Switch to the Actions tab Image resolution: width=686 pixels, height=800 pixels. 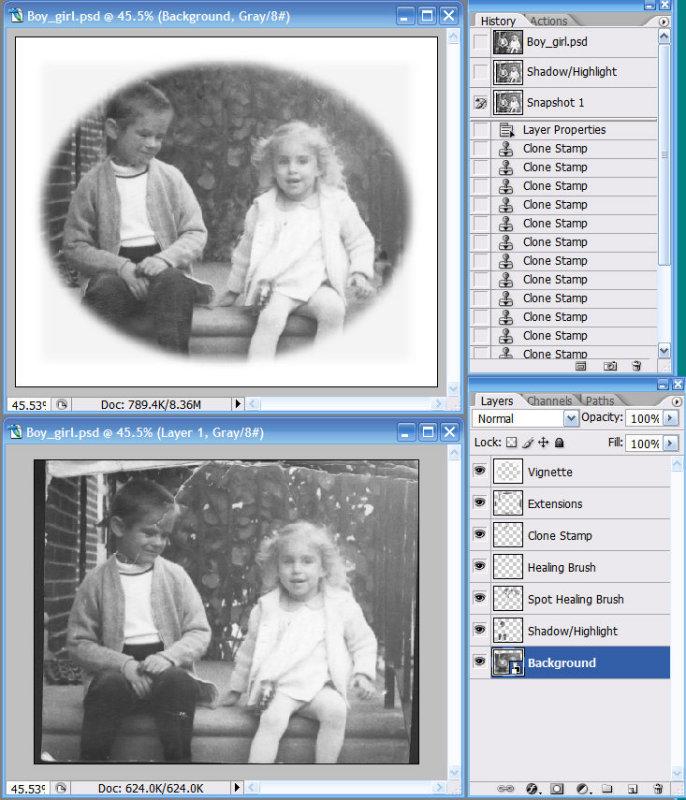pyautogui.click(x=549, y=21)
